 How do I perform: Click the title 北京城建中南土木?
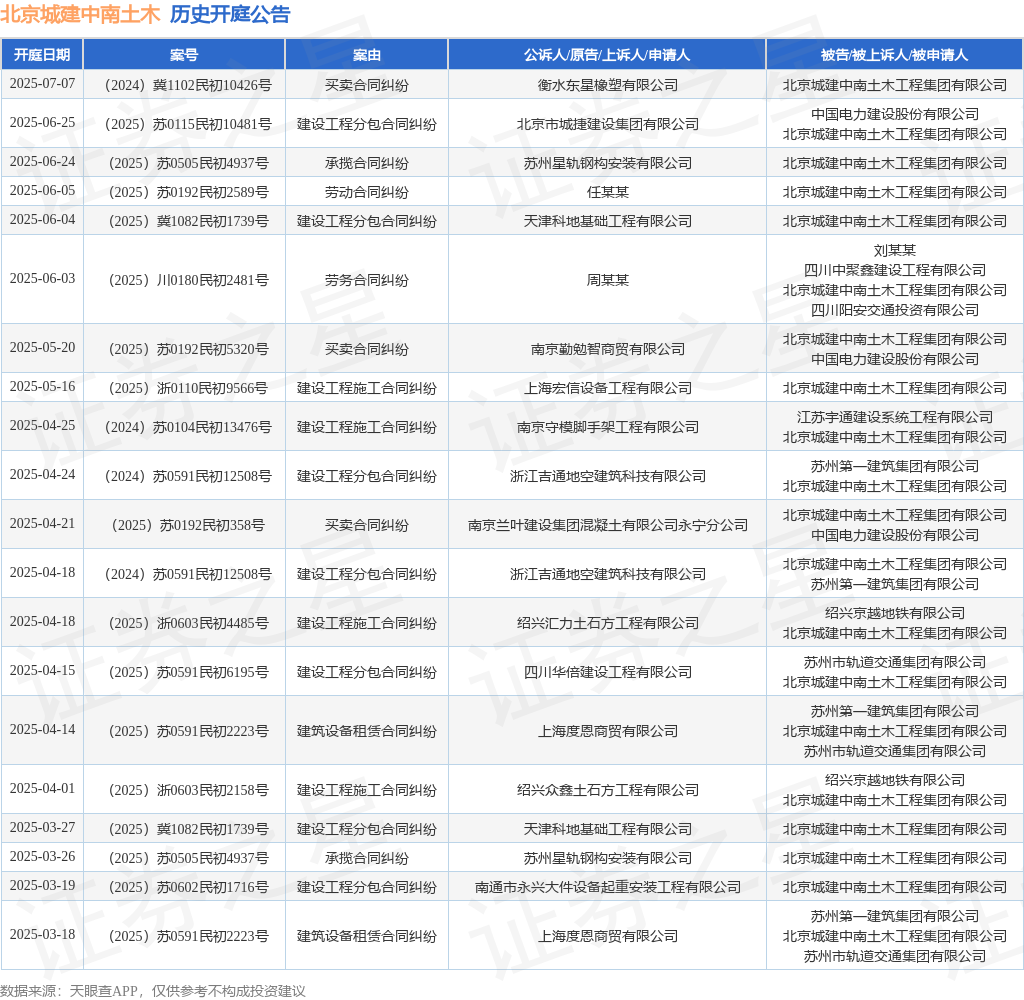click(80, 14)
